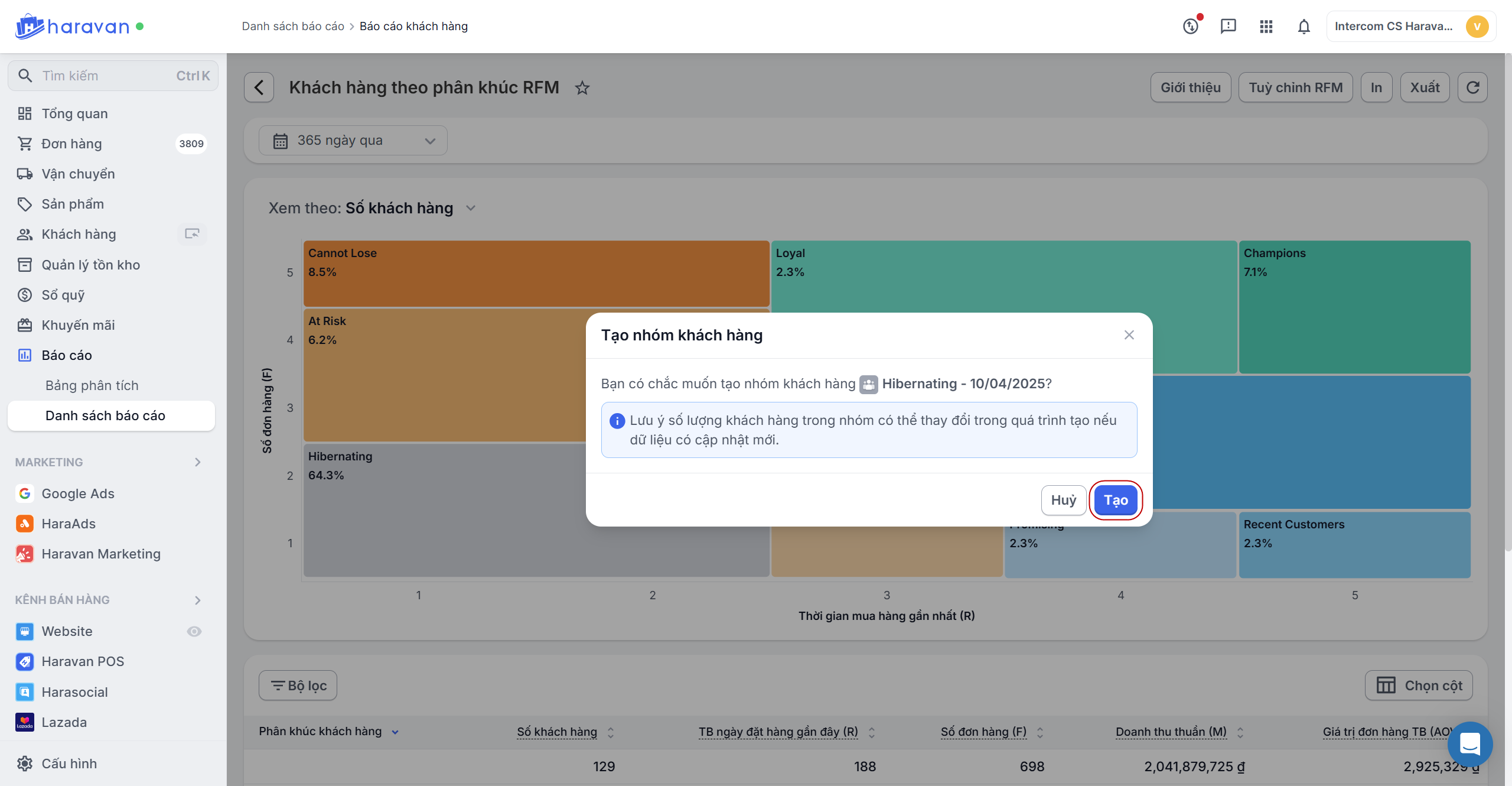
Task: Open the 365 ngày qua date dropdown
Action: click(x=353, y=141)
